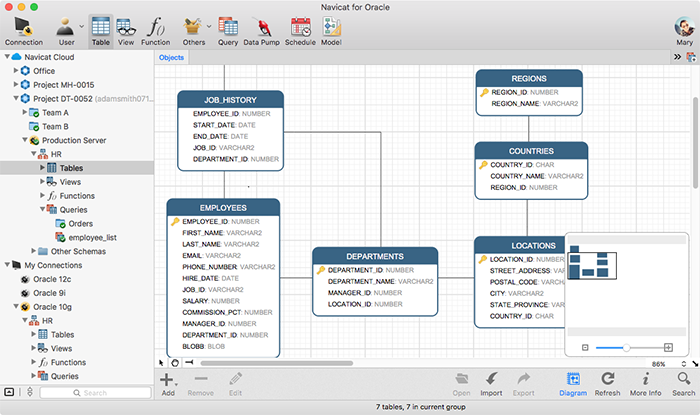700x415 pixels.
Task: Collapse the Oracle 10g node
Action: (x=16, y=306)
